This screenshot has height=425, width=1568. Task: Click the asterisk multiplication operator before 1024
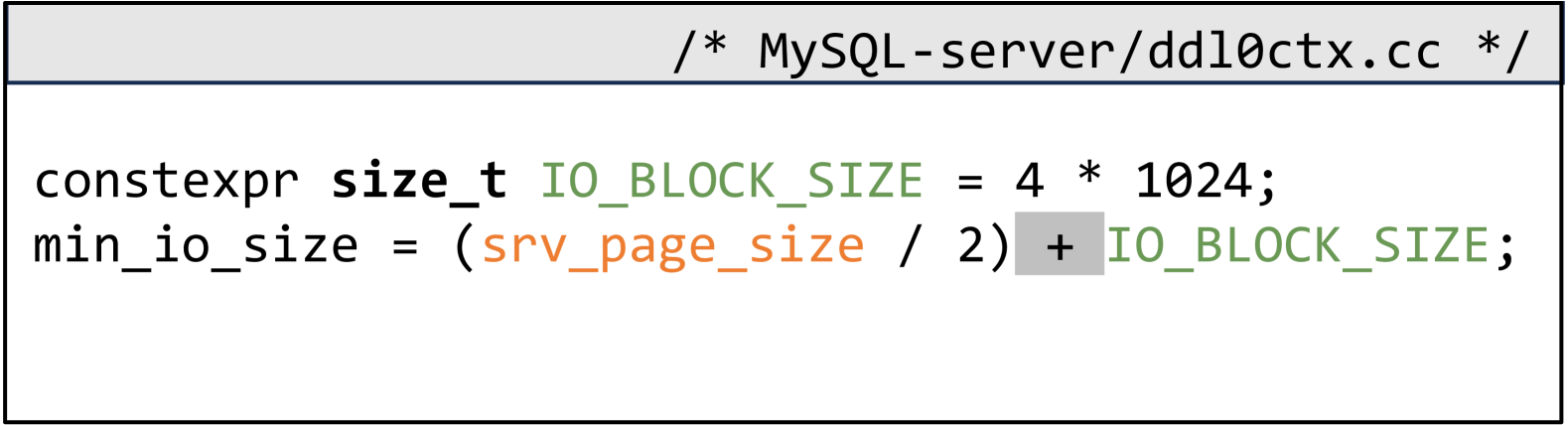pos(1089,176)
